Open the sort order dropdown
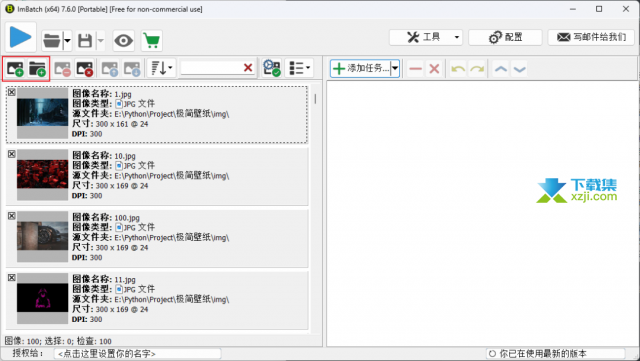The image size is (640, 361). pos(162,68)
